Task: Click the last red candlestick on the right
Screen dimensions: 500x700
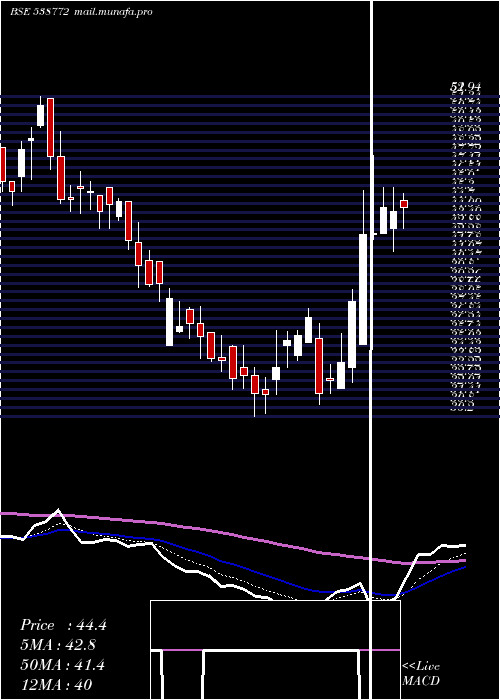Action: click(404, 204)
